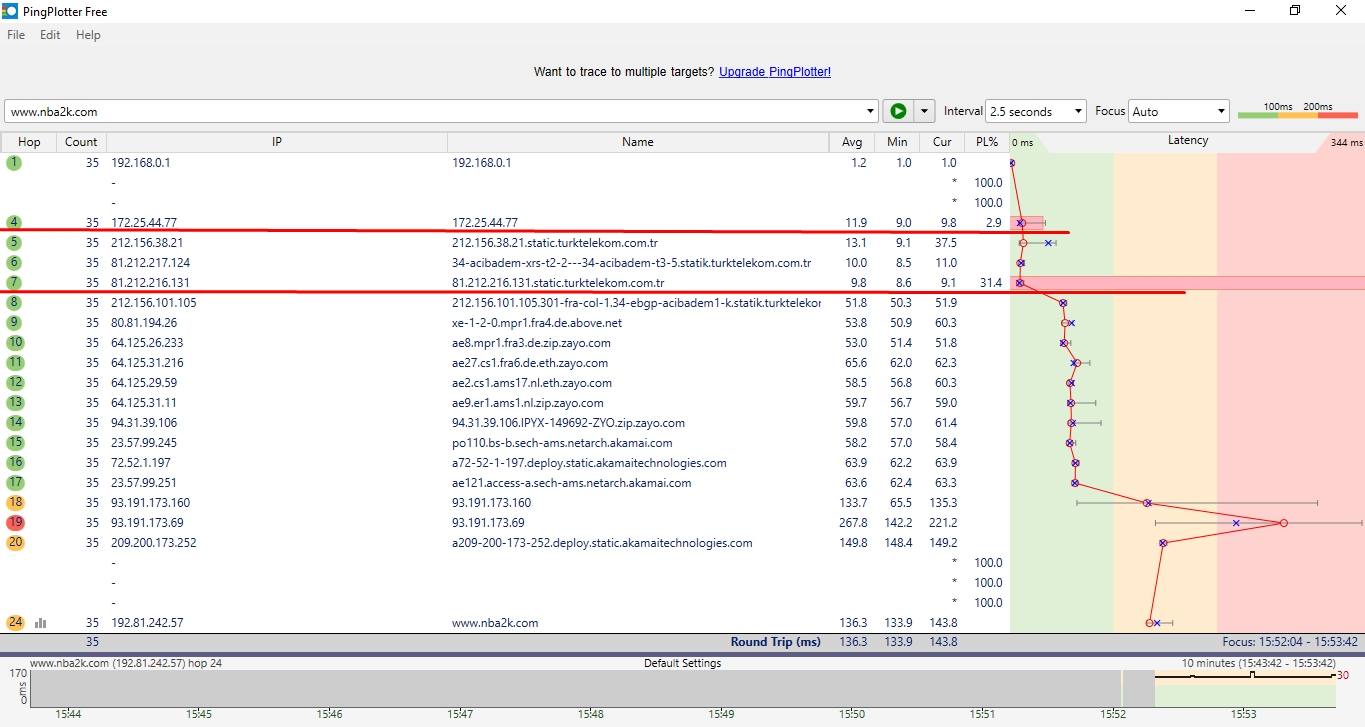Select hop 10 green circle icon
1365x727 pixels.
[x=15, y=343]
